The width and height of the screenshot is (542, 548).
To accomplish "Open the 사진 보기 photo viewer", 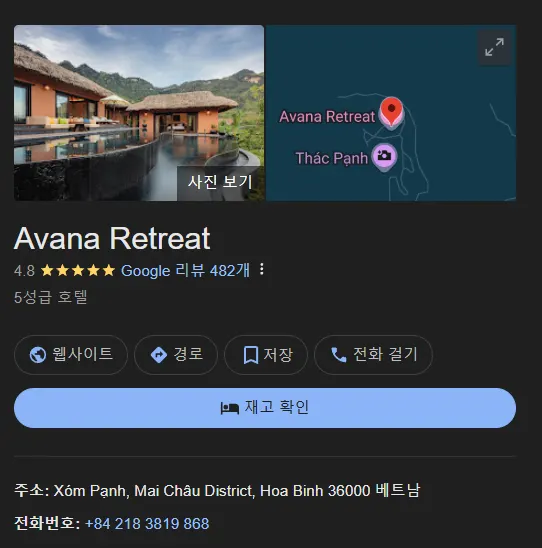I will tap(220, 182).
